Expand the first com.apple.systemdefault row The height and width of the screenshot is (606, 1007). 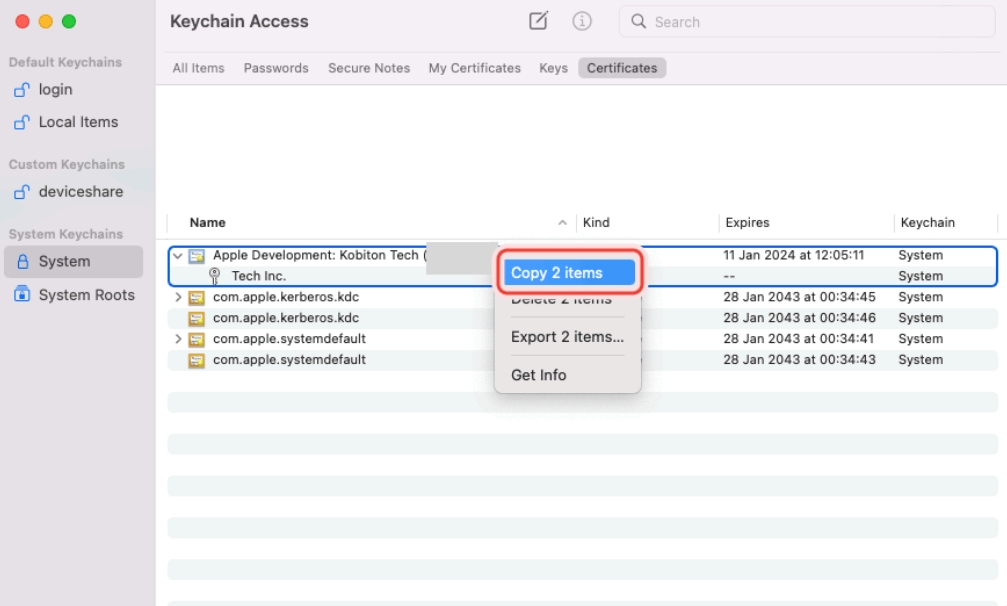178,339
